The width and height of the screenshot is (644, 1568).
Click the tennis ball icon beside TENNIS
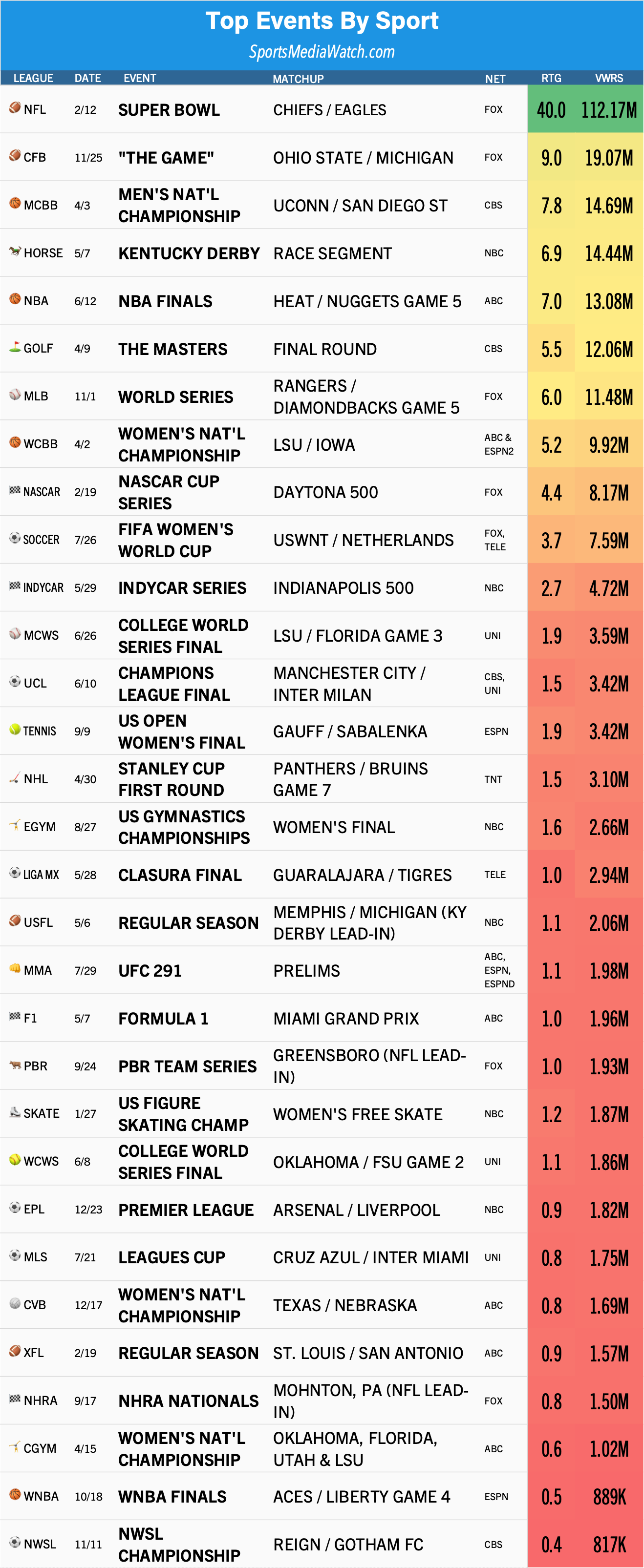click(15, 729)
